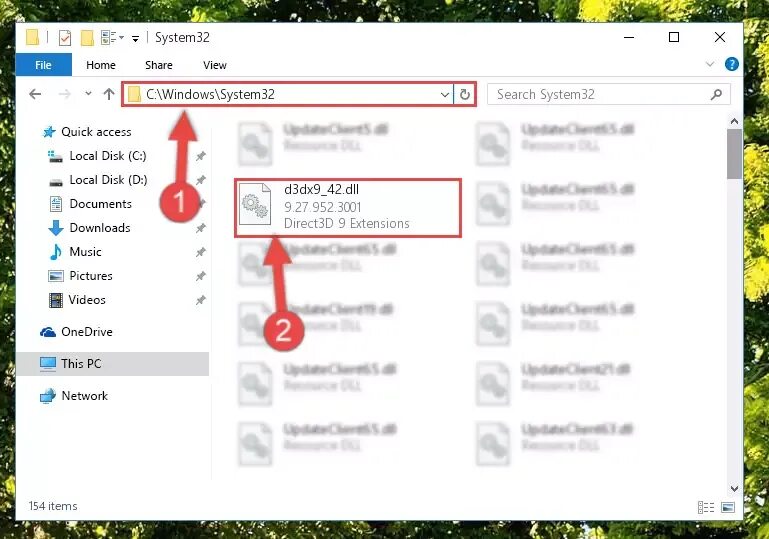Click the Quick access star icon
Image resolution: width=769 pixels, height=539 pixels.
click(x=49, y=131)
